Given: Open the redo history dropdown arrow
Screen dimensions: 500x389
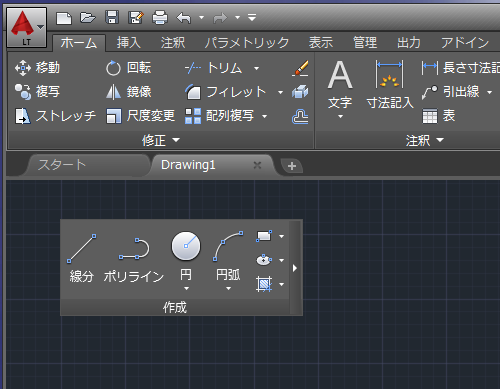Looking at the screenshot, I should tap(237, 17).
